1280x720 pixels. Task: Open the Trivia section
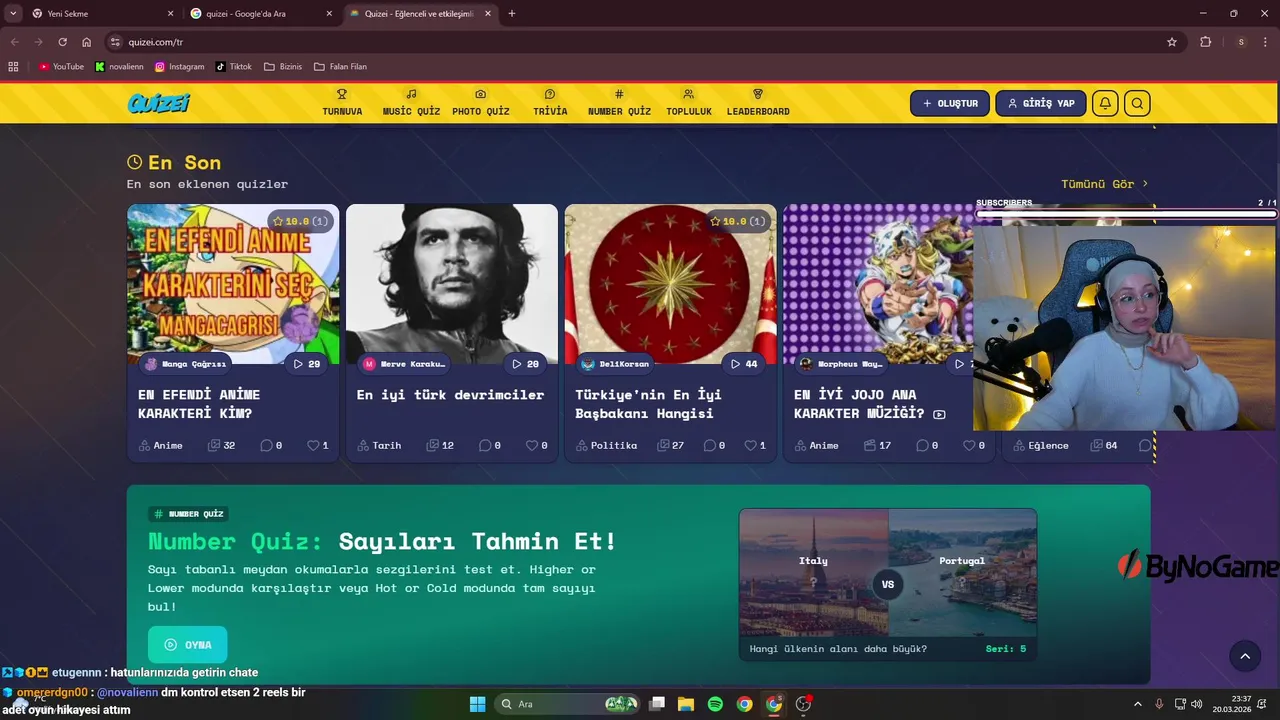point(550,103)
